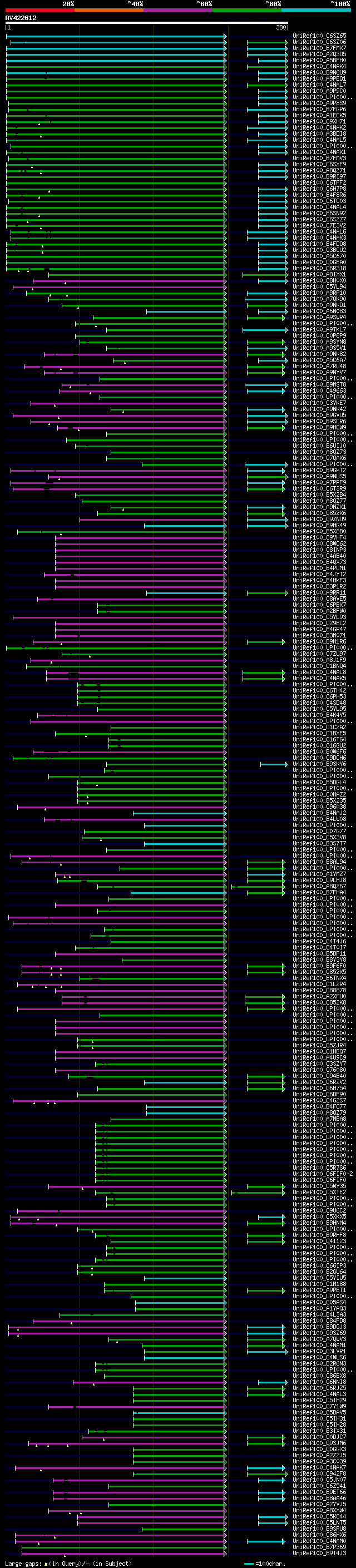
Task: Select UniRef100_A9P9C0 entry
Action: tap(319, 91)
